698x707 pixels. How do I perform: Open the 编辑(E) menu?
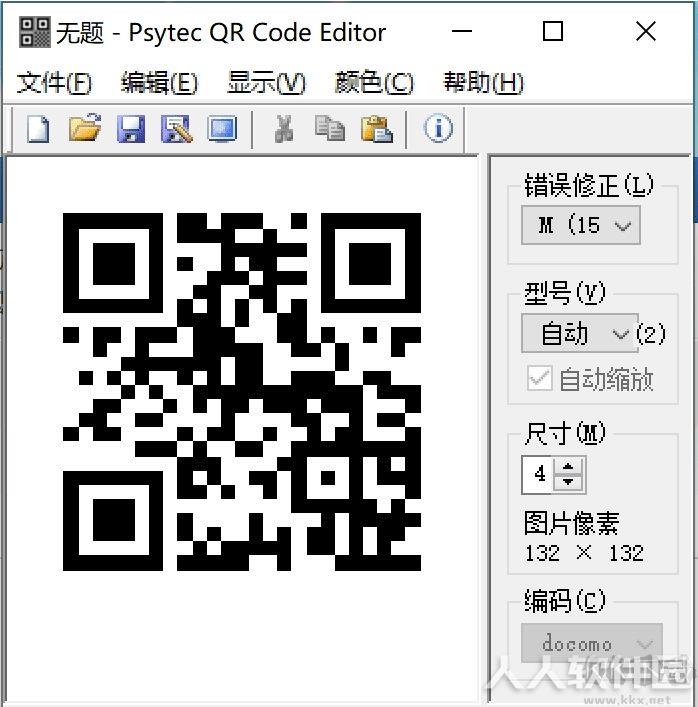point(159,83)
